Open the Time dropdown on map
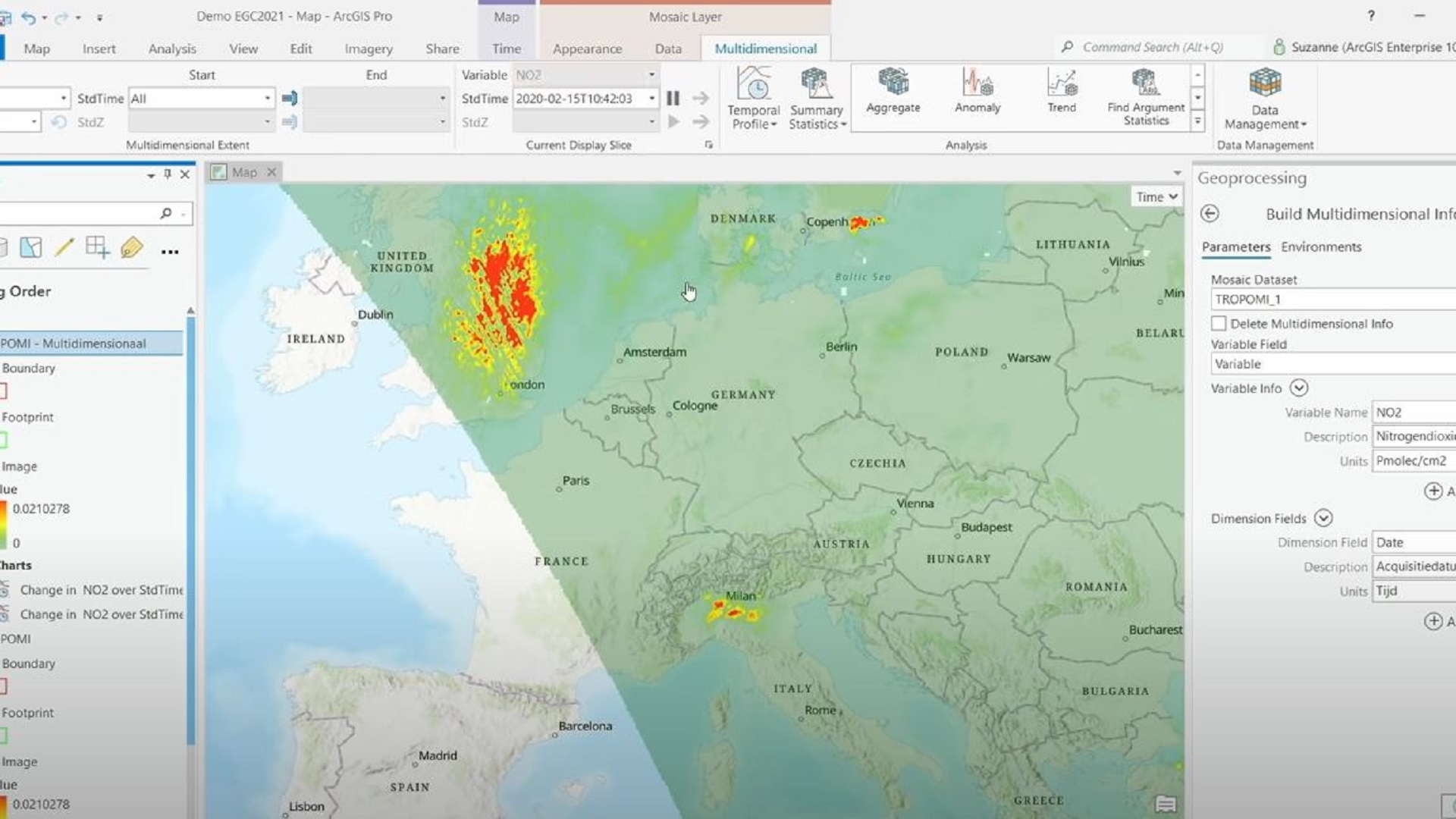1456x819 pixels. (x=1156, y=197)
